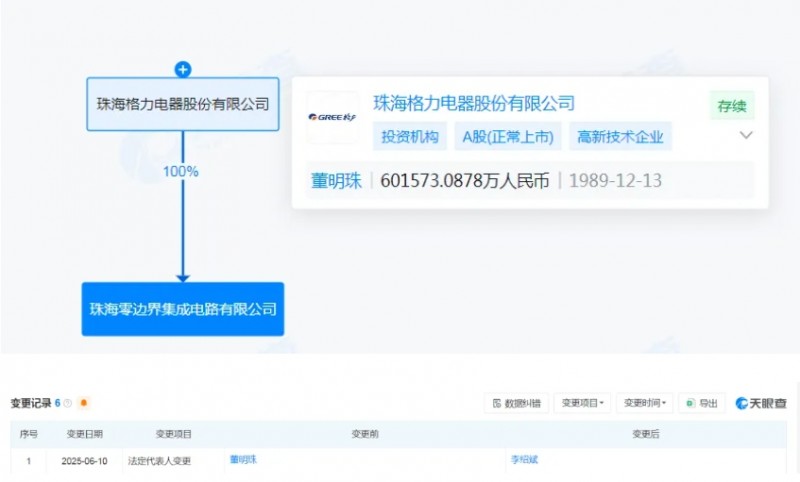Open 李绍斌 link in 变更后 column

pos(524,460)
